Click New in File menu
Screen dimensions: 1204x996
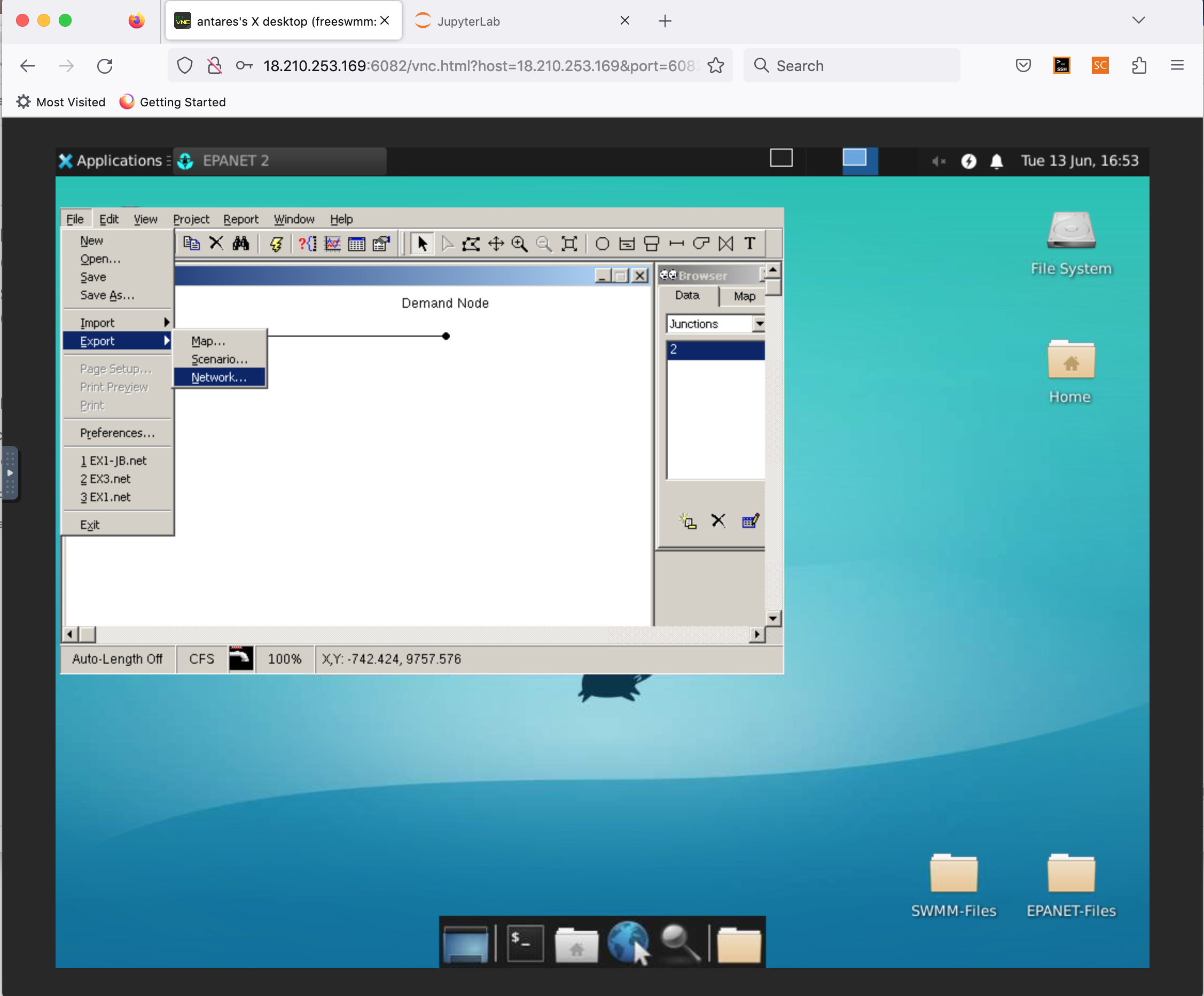pyautogui.click(x=118, y=241)
